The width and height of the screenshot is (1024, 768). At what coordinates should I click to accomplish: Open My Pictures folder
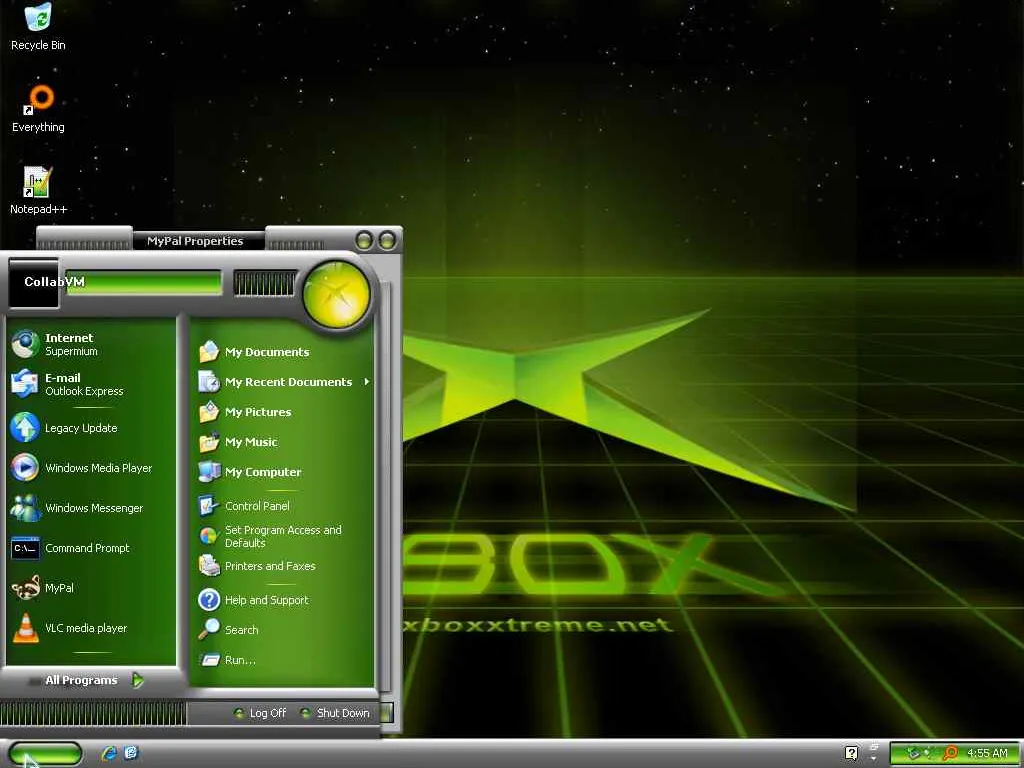(x=283, y=412)
